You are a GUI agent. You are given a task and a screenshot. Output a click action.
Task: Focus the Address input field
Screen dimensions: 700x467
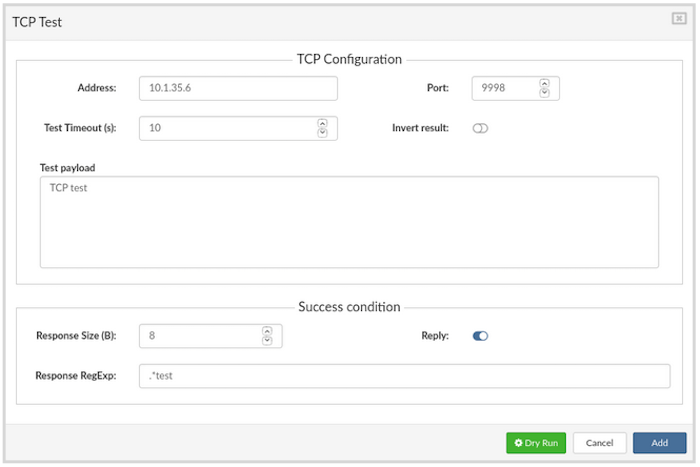[x=238, y=88]
